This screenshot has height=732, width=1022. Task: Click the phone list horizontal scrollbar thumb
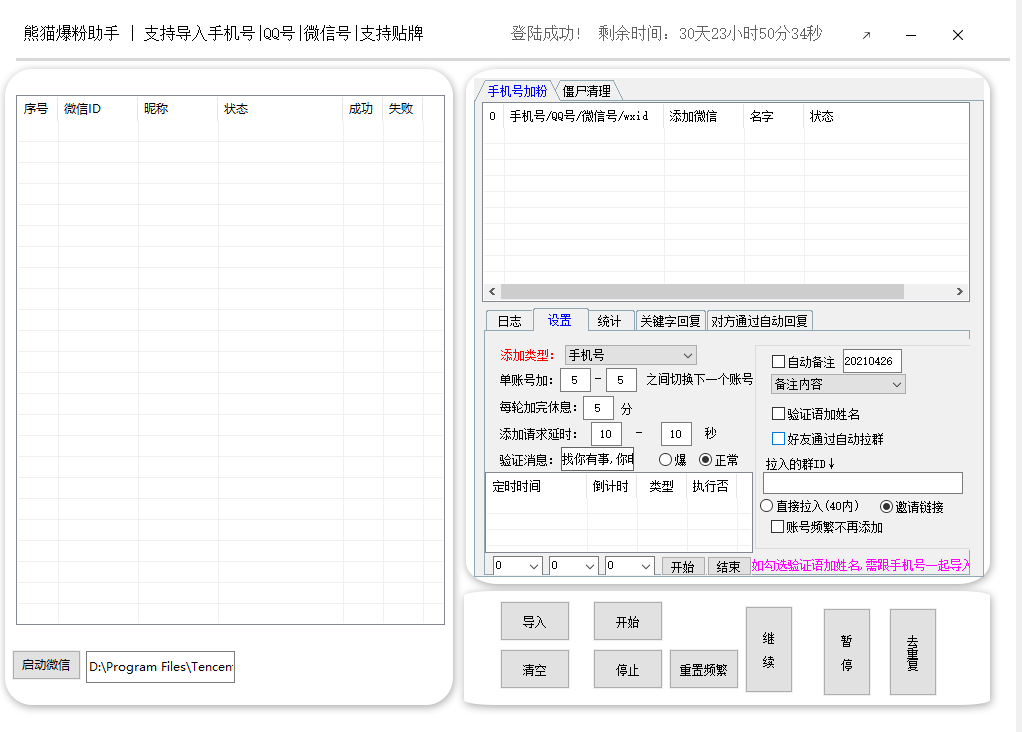pos(702,291)
